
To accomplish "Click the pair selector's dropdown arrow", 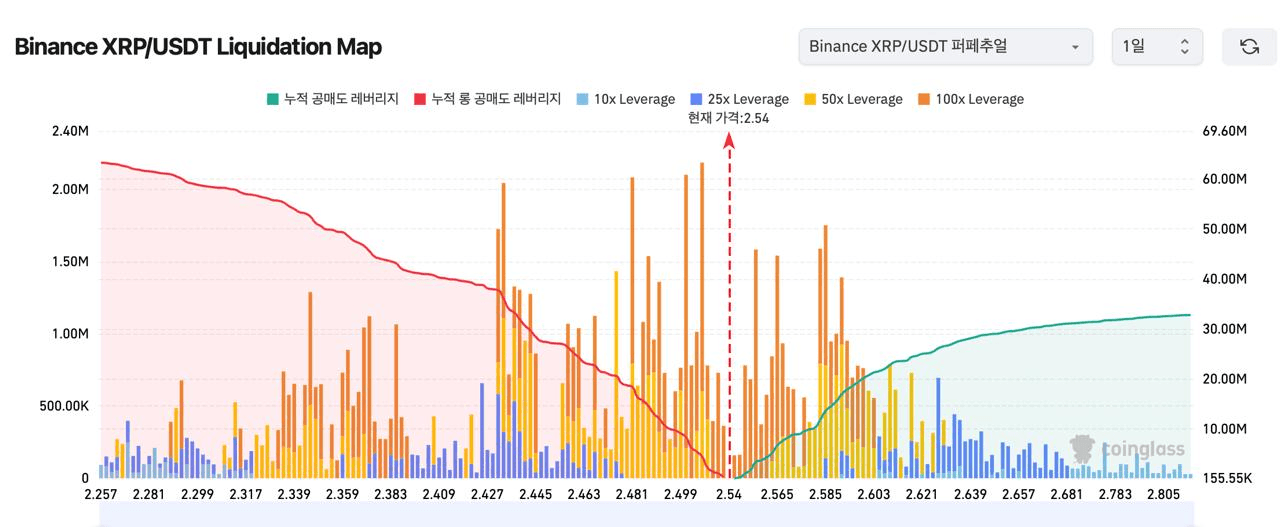I will pos(1075,47).
